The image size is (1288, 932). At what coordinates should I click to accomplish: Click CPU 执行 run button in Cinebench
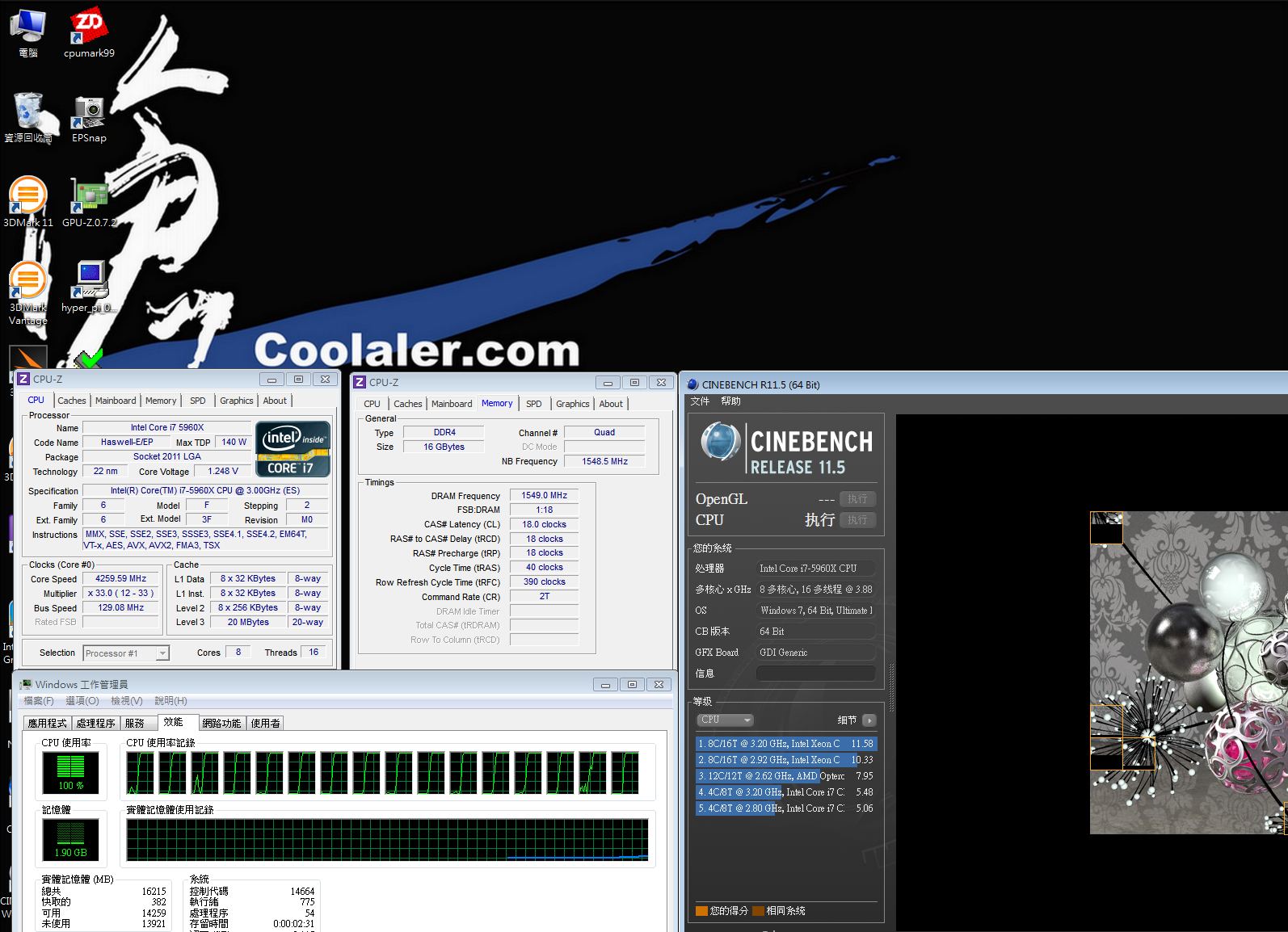click(857, 520)
